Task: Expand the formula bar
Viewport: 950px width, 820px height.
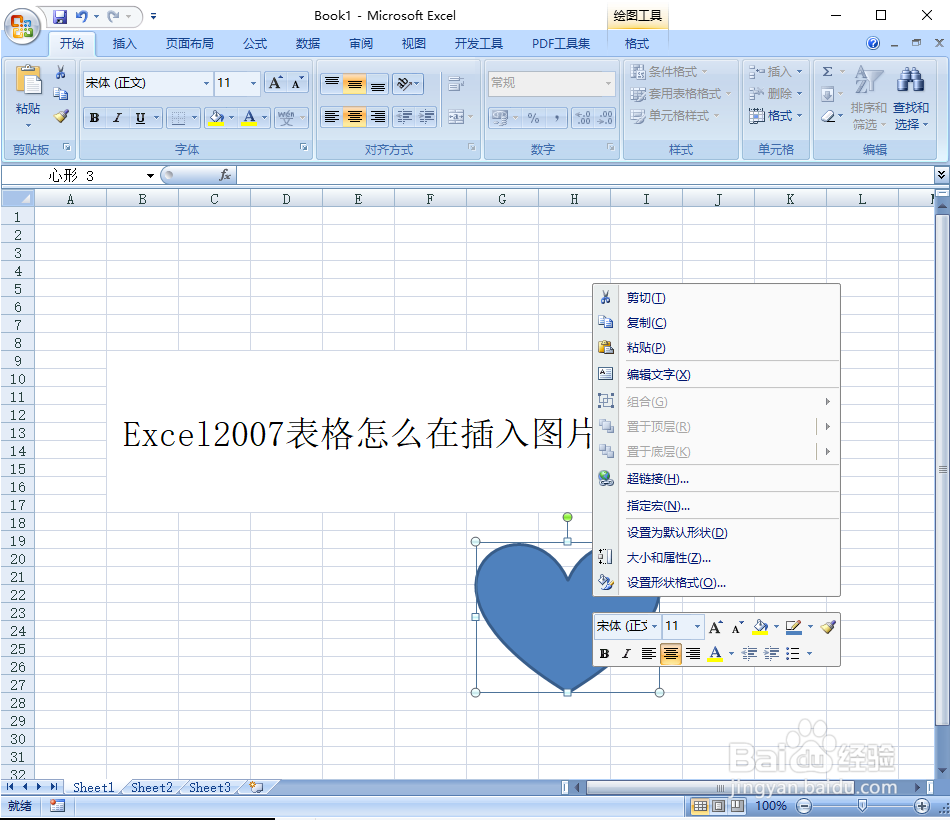Action: (941, 175)
